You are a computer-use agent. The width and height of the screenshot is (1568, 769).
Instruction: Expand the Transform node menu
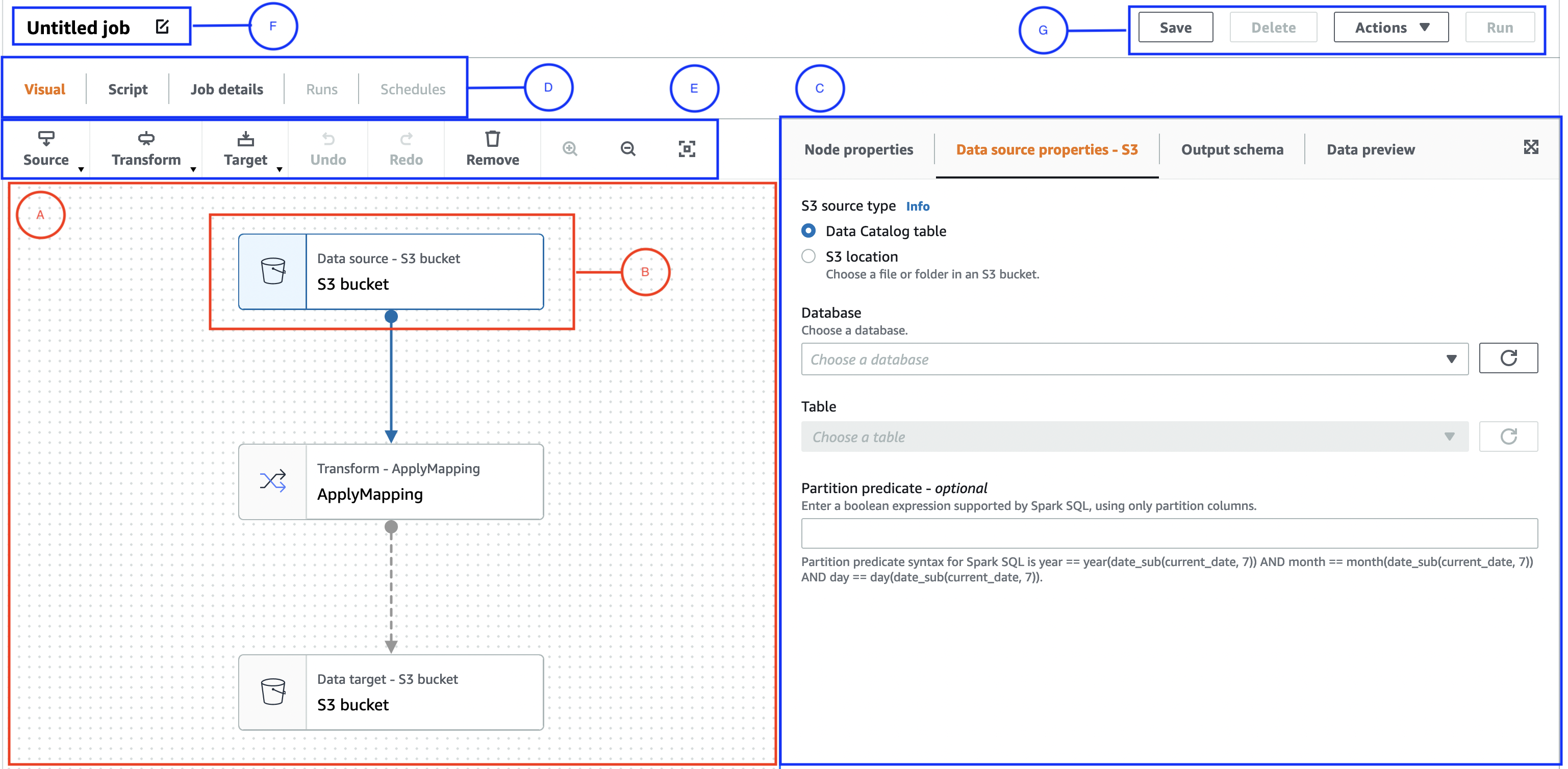[146, 148]
